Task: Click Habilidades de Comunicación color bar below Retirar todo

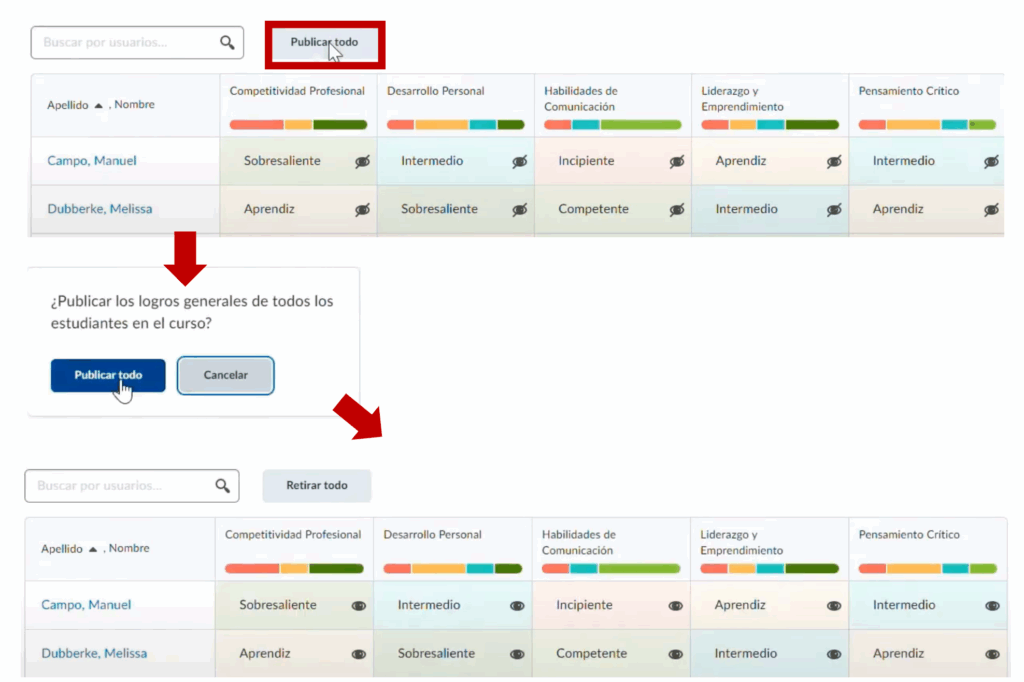Action: tap(610, 569)
